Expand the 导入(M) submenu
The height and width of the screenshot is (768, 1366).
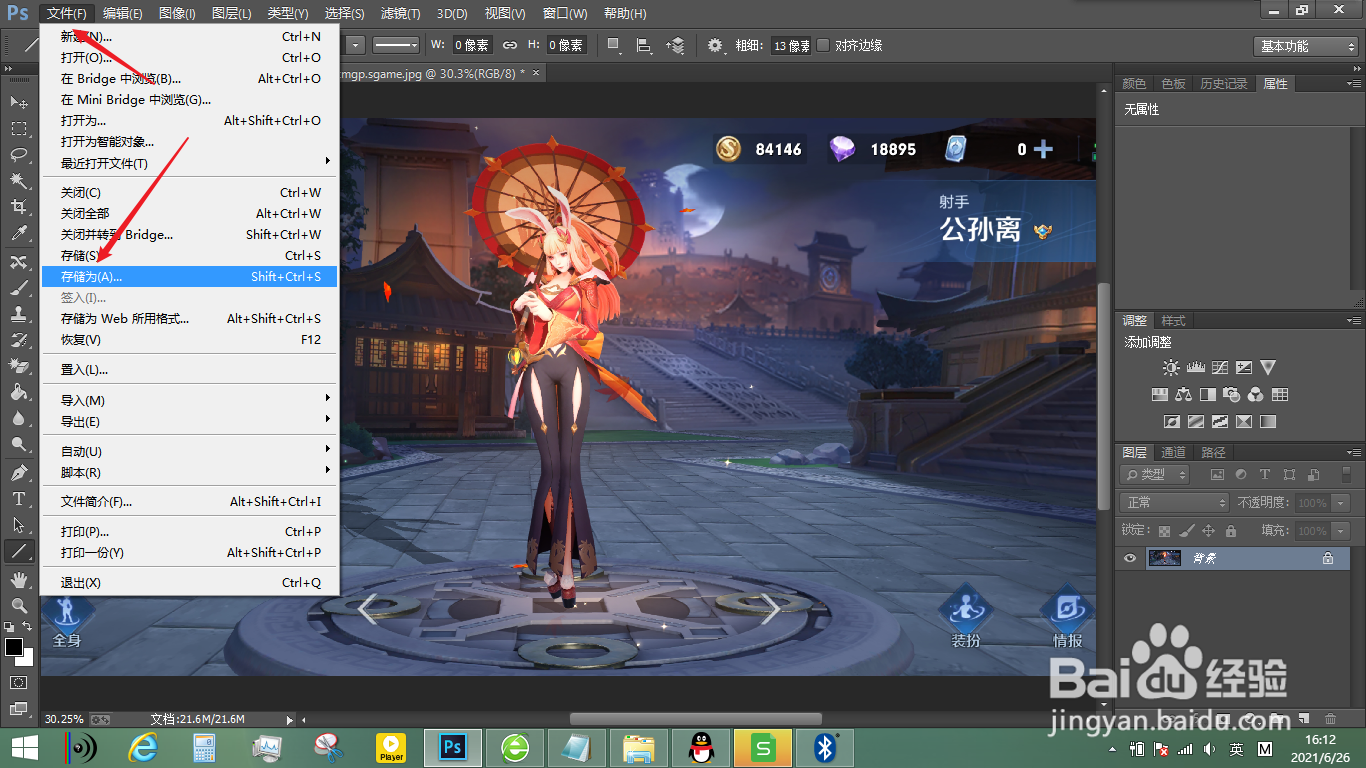click(x=190, y=400)
